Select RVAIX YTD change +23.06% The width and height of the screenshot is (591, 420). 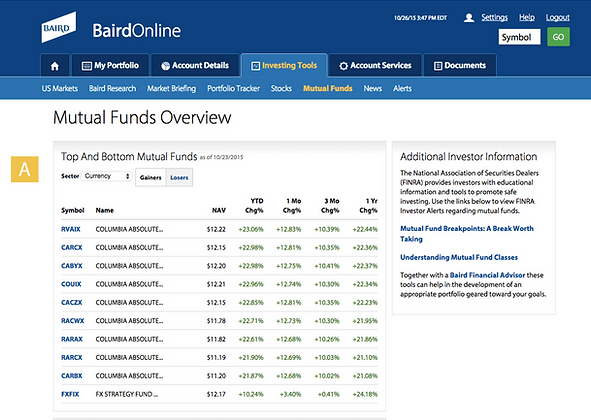tap(251, 229)
